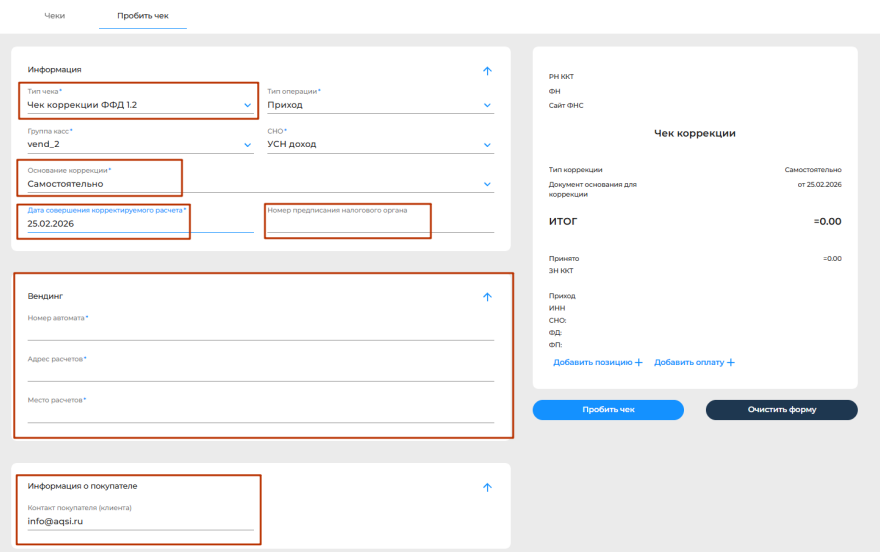Click the Номер автомата input field
The width and height of the screenshot is (880, 552).
[260, 332]
